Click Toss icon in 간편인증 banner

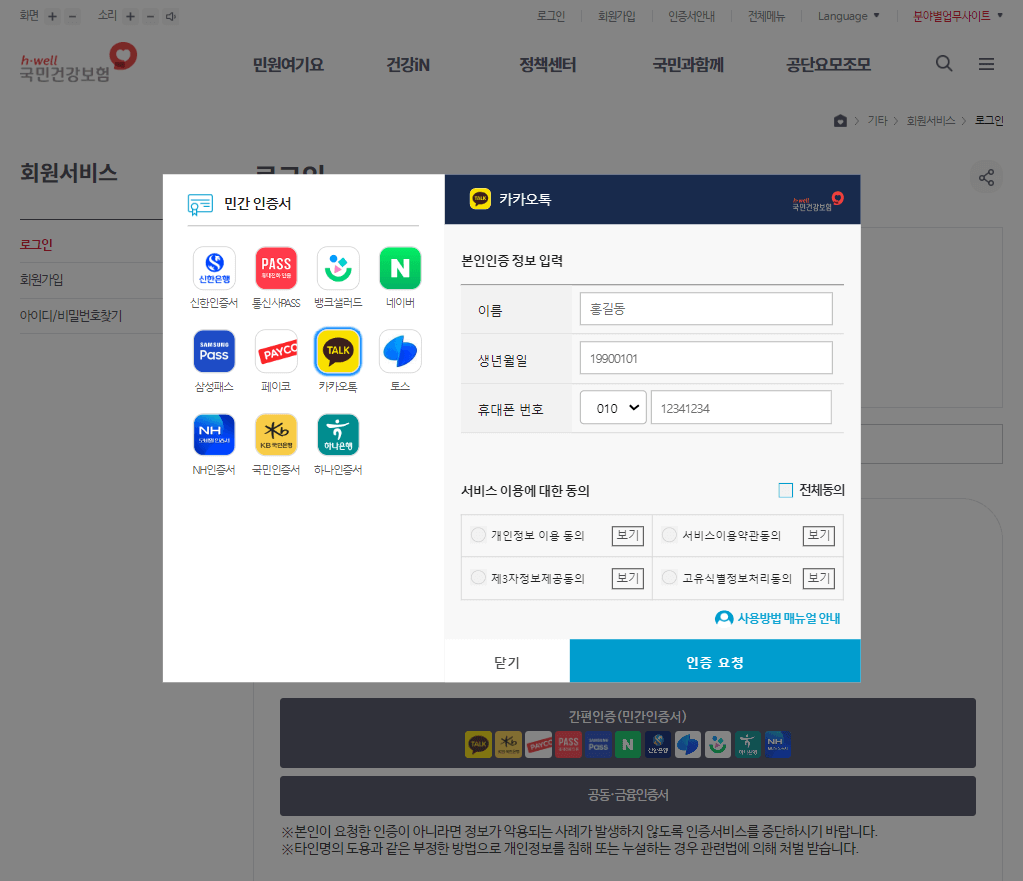click(688, 744)
